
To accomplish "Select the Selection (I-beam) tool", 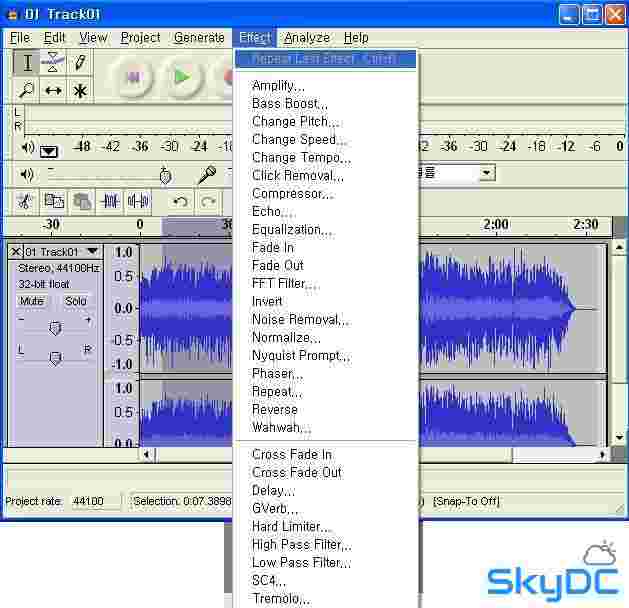I will click(27, 63).
